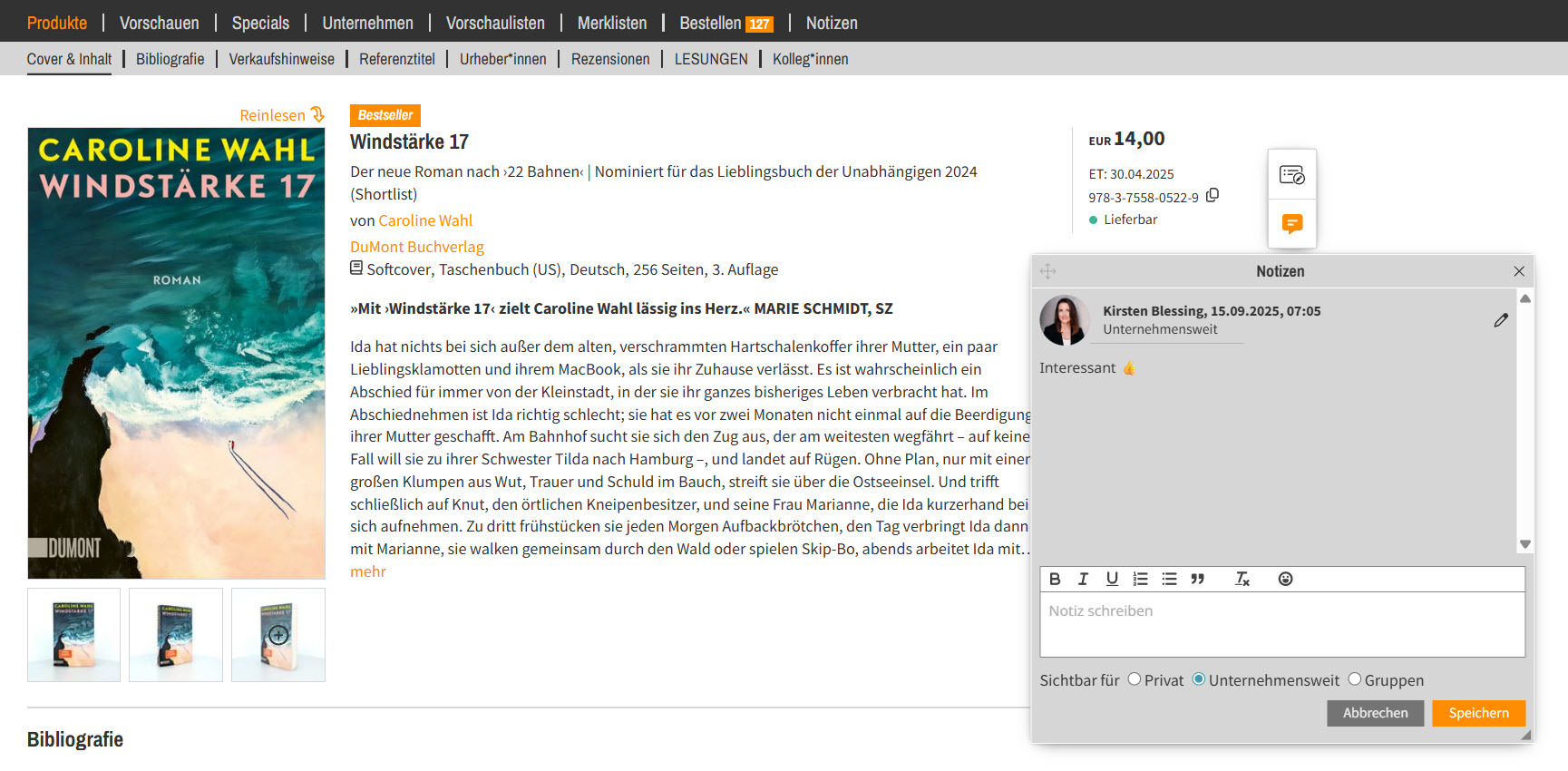Screen dimensions: 1568x771
Task: Open the Vorschaulisten menu
Action: point(495,23)
